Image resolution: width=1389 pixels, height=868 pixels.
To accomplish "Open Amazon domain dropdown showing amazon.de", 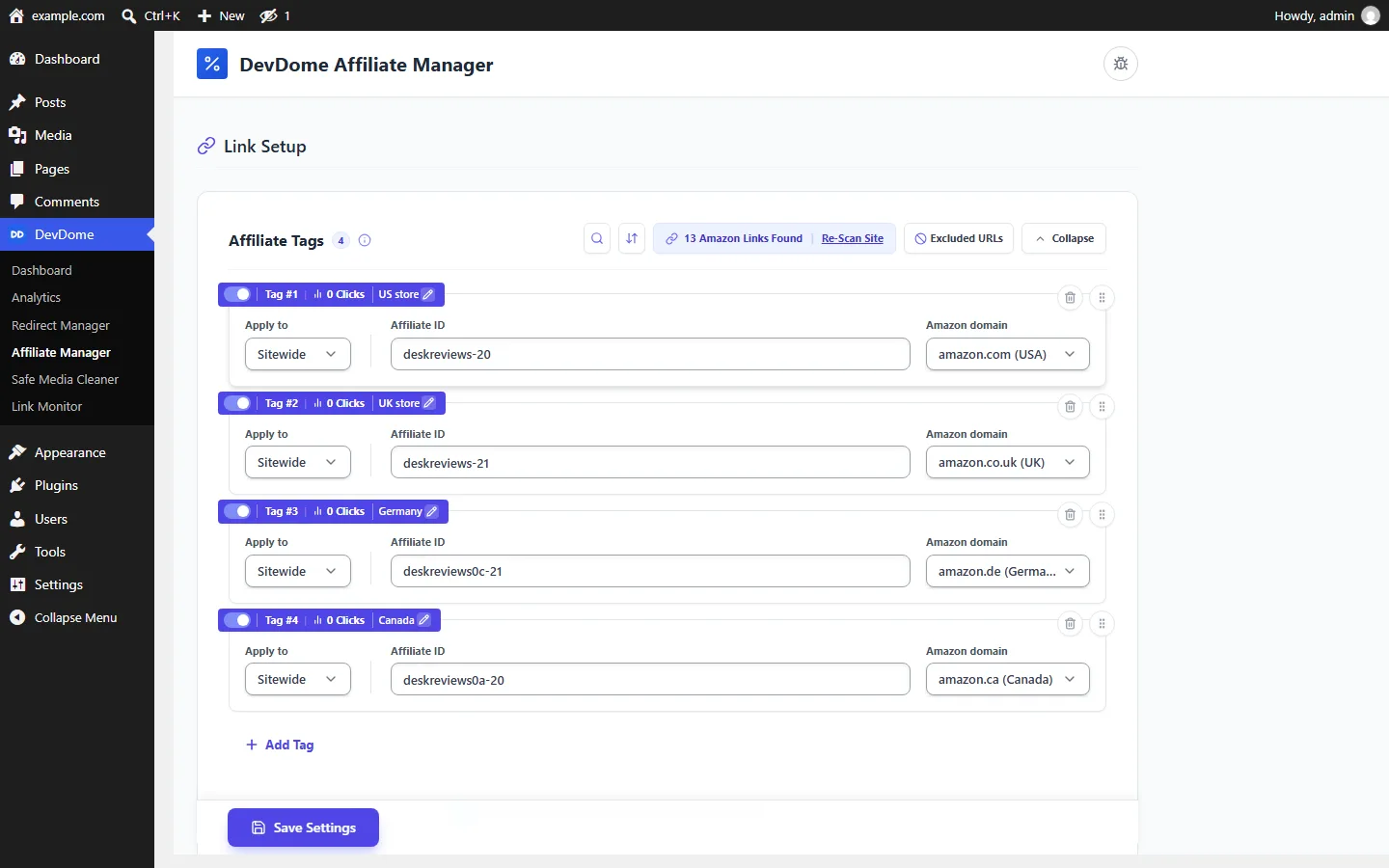I will (x=1007, y=571).
